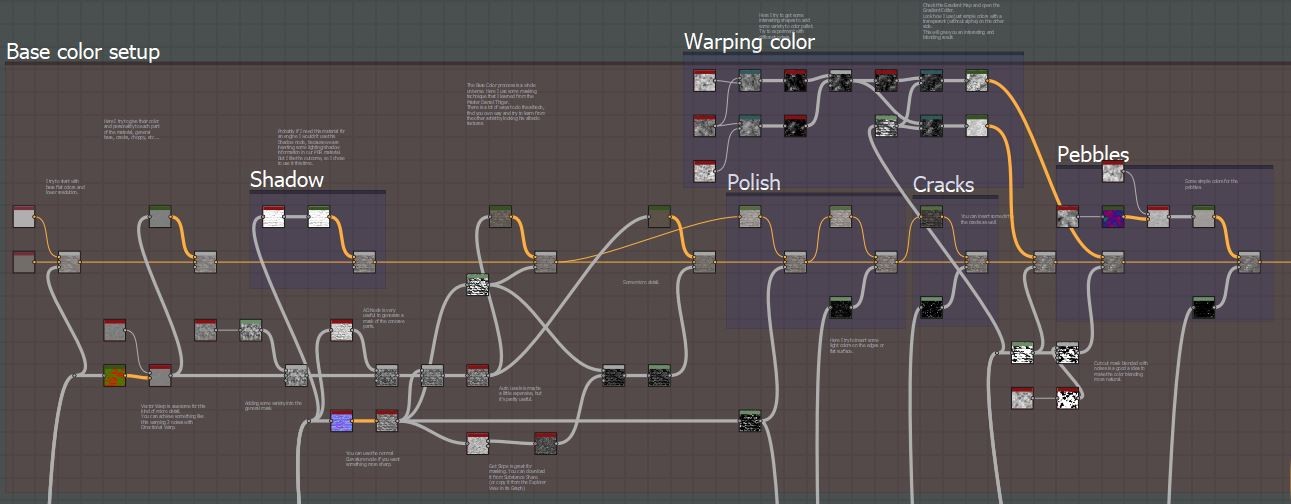The image size is (1291, 504).
Task: Select the Pebbles frame title
Action: point(1093,154)
